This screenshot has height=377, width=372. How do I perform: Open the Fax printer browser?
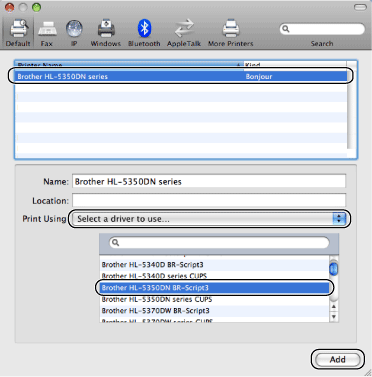click(47, 32)
